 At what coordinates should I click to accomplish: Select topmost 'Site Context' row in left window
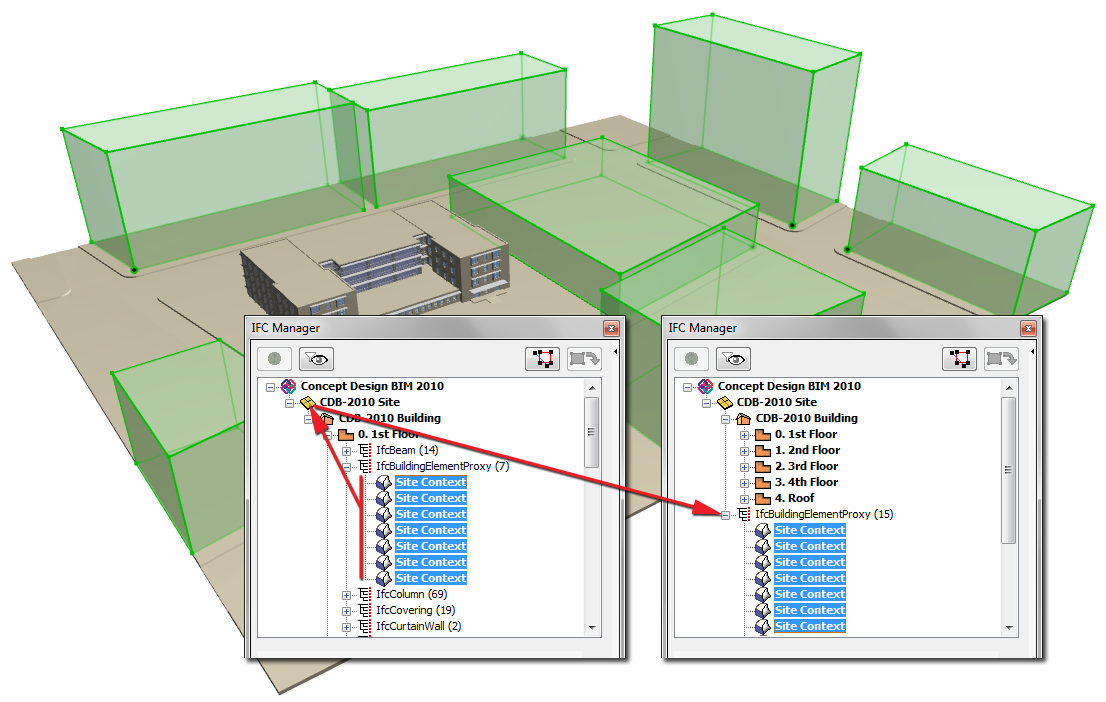click(431, 483)
